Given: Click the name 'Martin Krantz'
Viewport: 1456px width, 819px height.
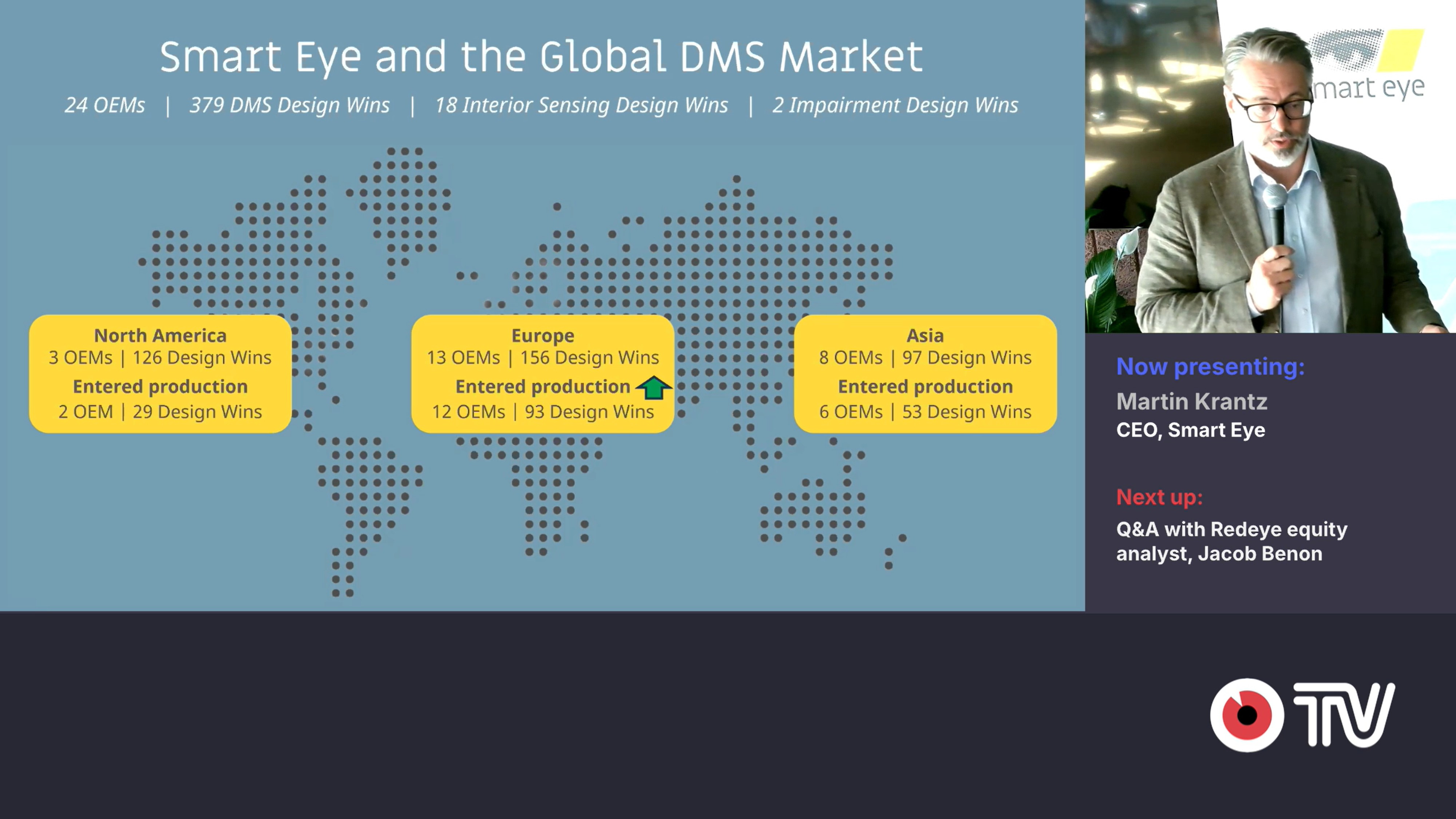Looking at the screenshot, I should tap(1191, 401).
